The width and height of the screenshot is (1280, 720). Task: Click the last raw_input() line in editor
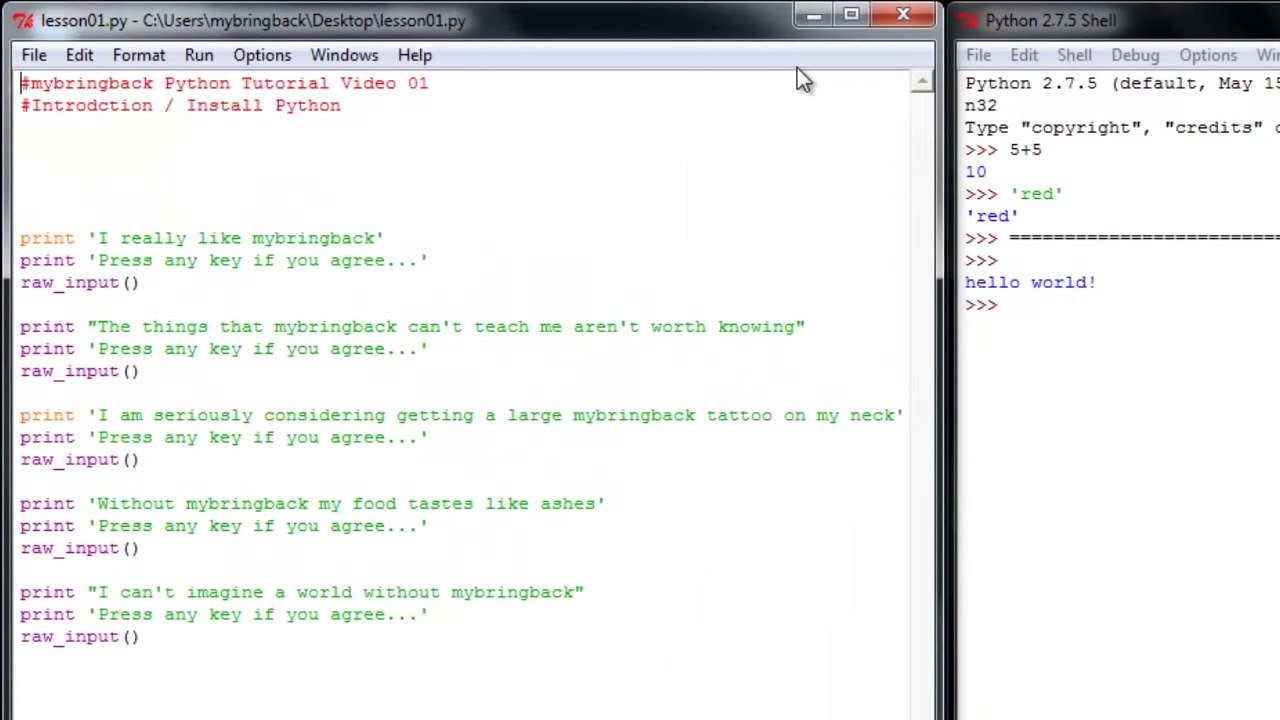(80, 636)
